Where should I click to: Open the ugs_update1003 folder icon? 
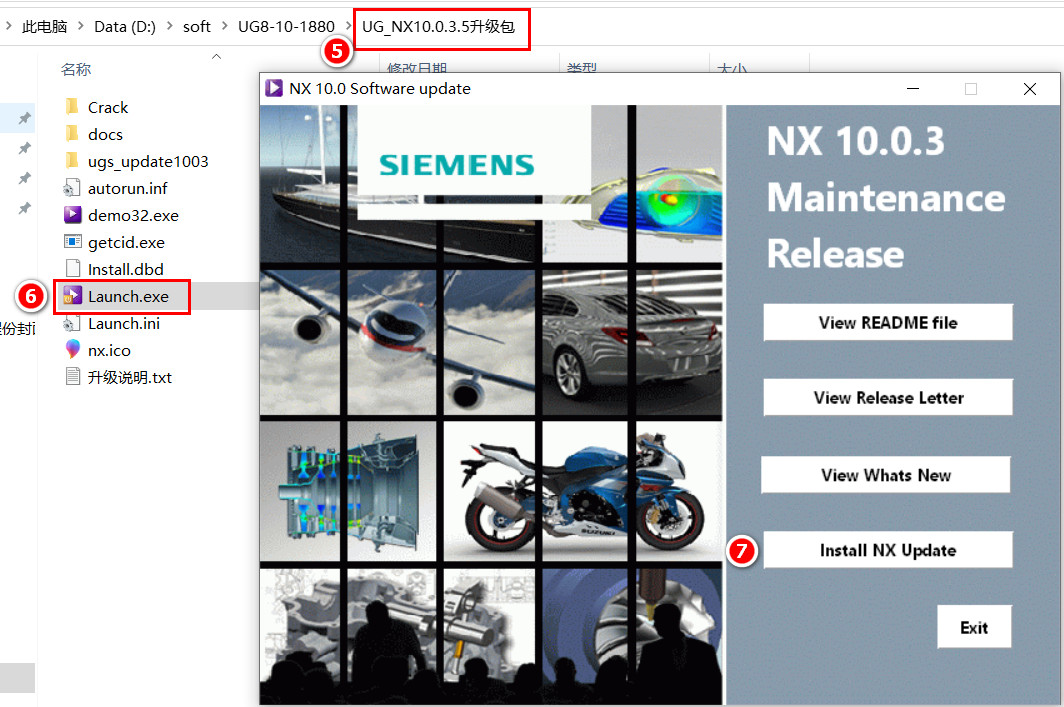pos(72,161)
